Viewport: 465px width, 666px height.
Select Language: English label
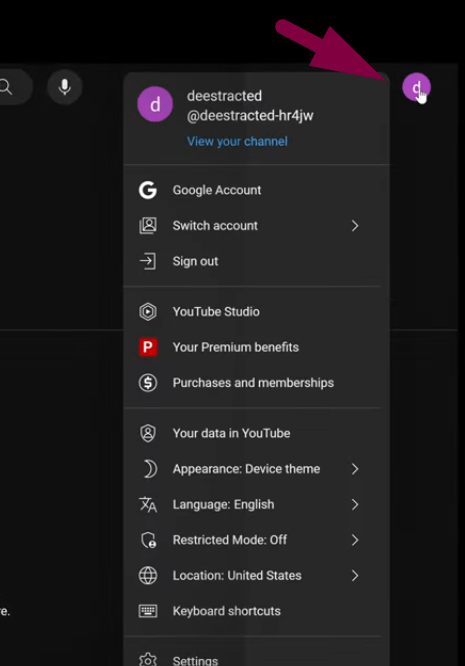[x=223, y=505]
